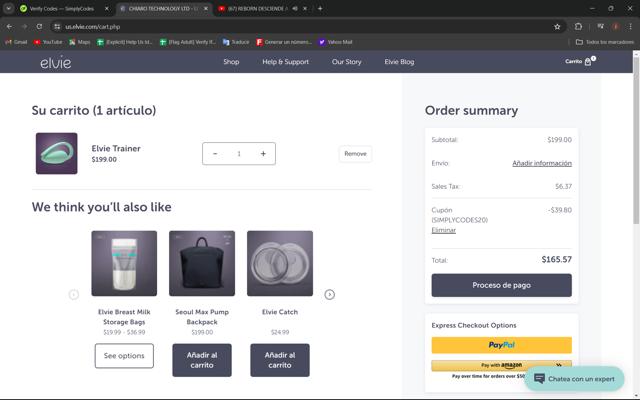Viewport: 640px width, 400px height.
Task: Click the Elvie logo in header
Action: tap(56, 62)
